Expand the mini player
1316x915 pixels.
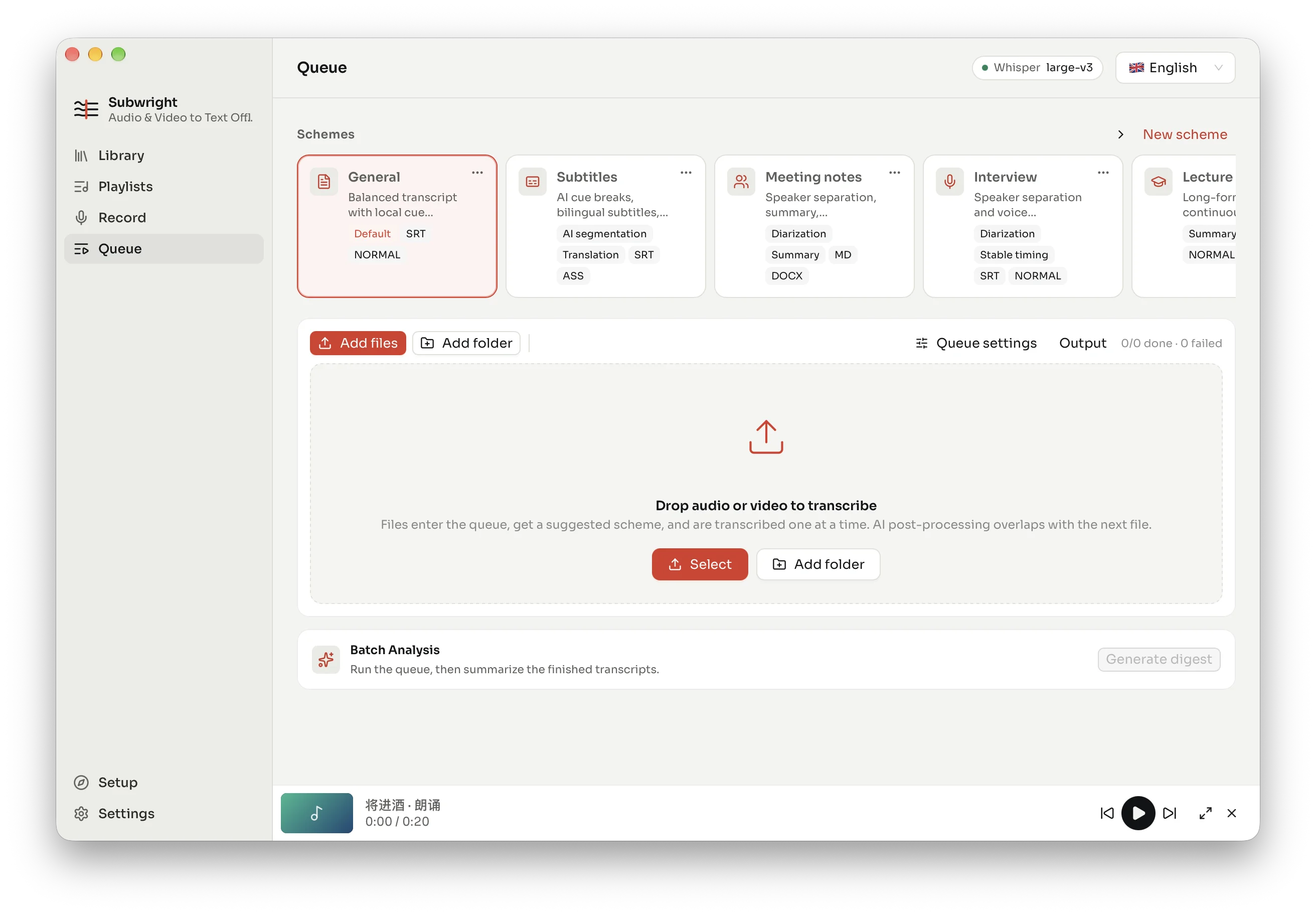[1205, 813]
